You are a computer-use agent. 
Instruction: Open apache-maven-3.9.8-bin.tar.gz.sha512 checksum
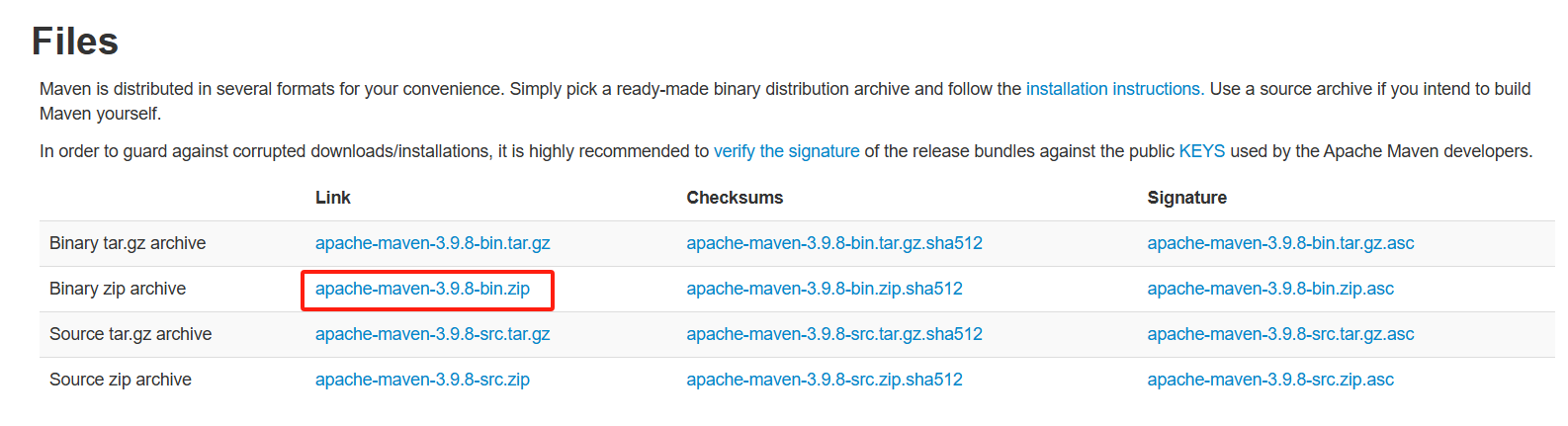pos(834,243)
